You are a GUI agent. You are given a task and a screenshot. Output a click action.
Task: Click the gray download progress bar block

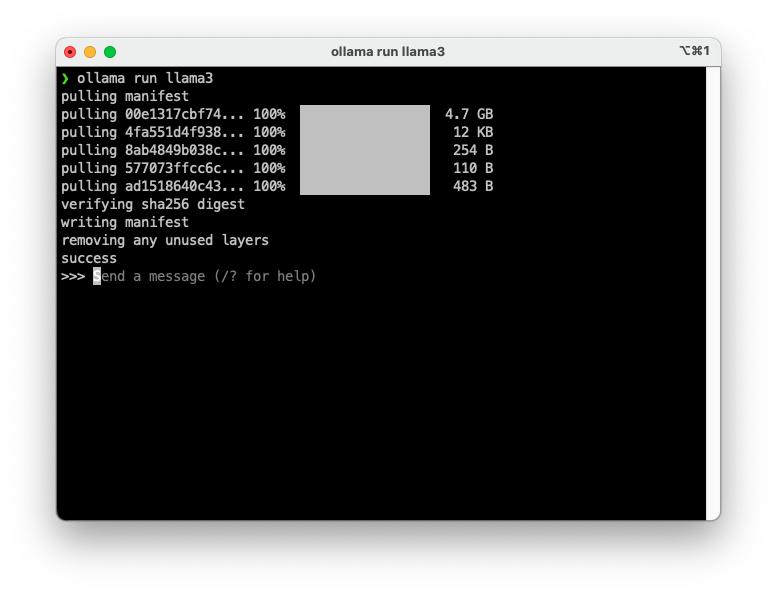365,150
